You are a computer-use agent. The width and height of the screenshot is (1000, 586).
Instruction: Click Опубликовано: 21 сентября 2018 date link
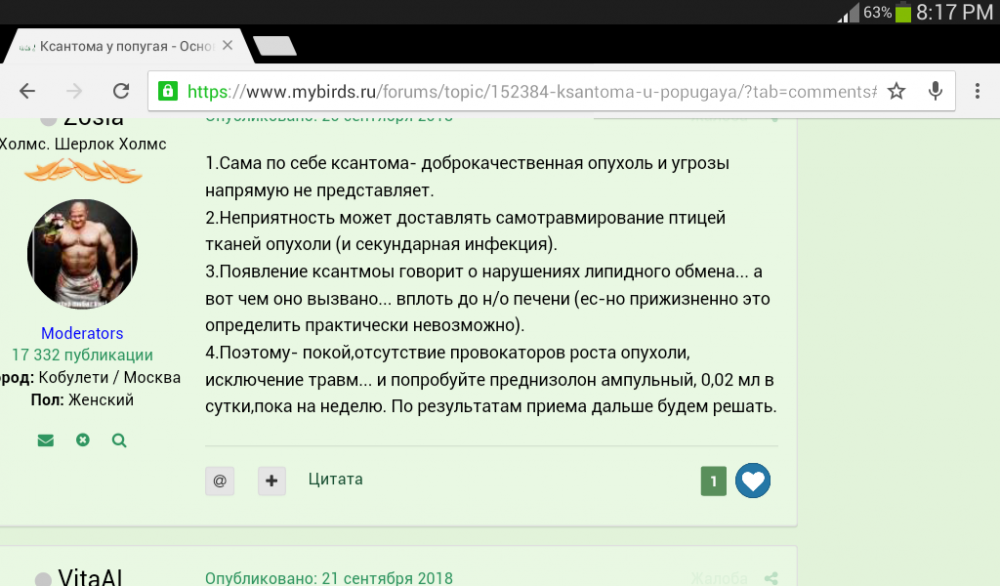coord(328,578)
